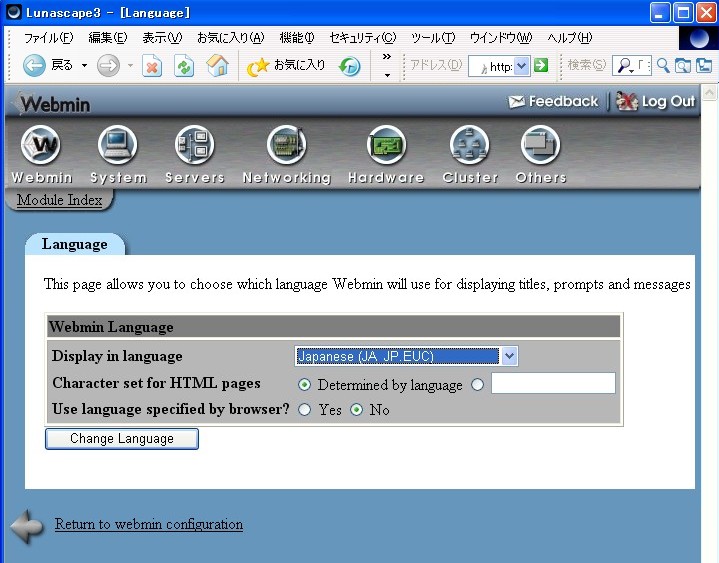
Task: Open the Networking category icon
Action: [287, 145]
